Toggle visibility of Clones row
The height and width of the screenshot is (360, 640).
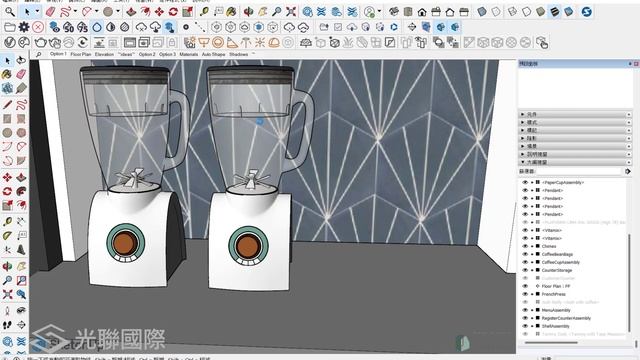point(525,246)
